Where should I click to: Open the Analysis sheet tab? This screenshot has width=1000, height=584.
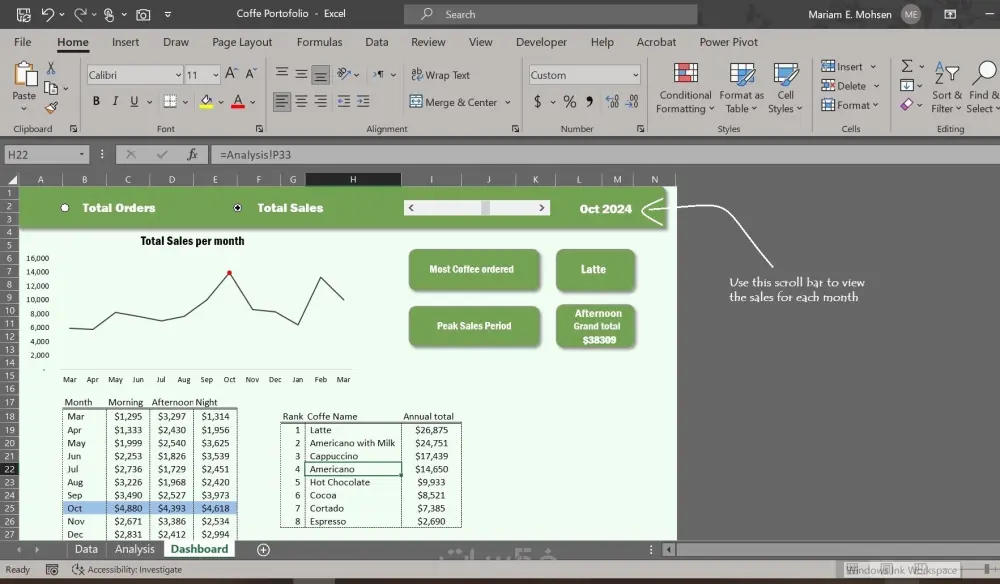[134, 549]
